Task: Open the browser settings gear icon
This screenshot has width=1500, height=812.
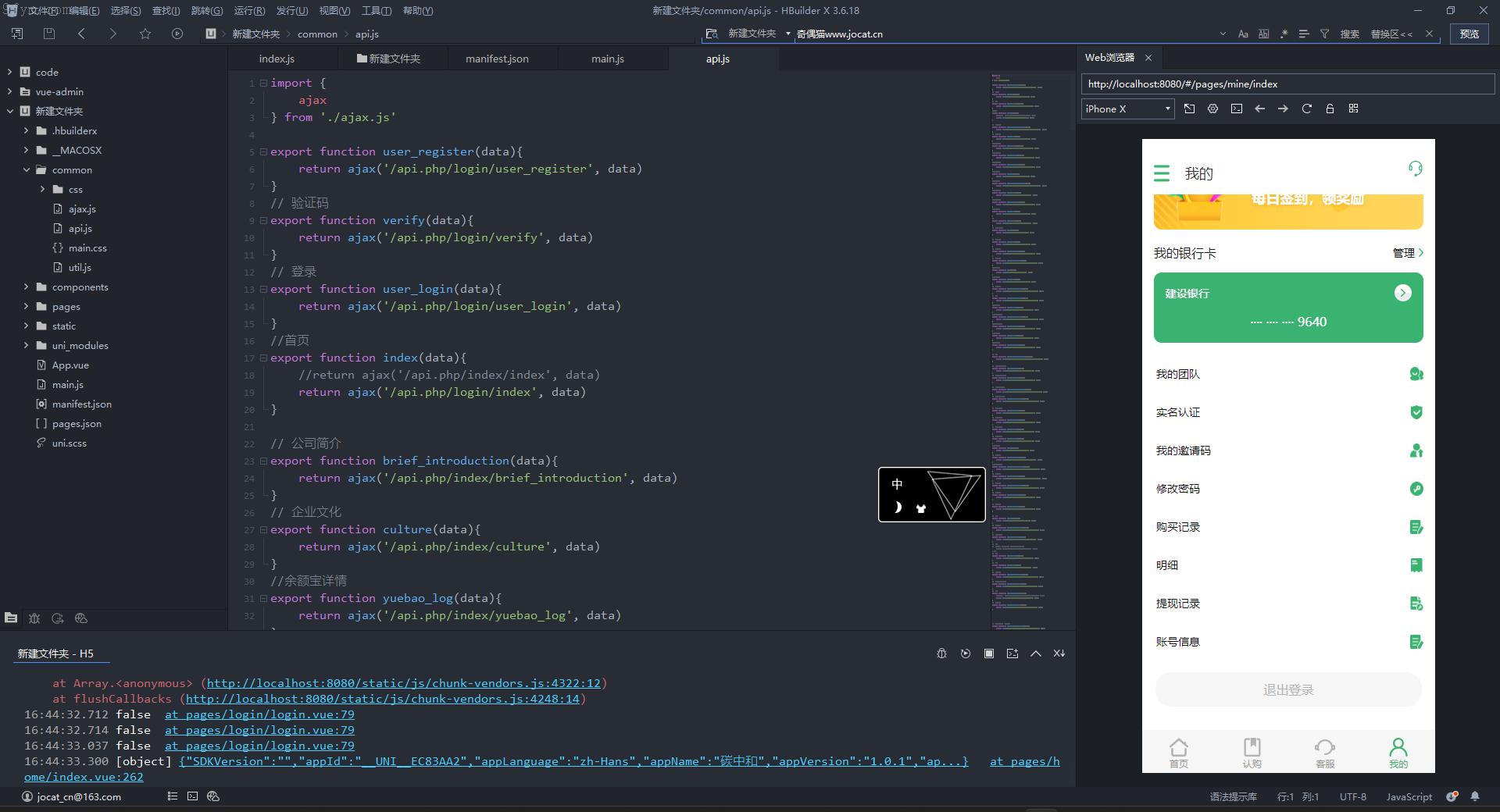Action: click(x=1212, y=109)
